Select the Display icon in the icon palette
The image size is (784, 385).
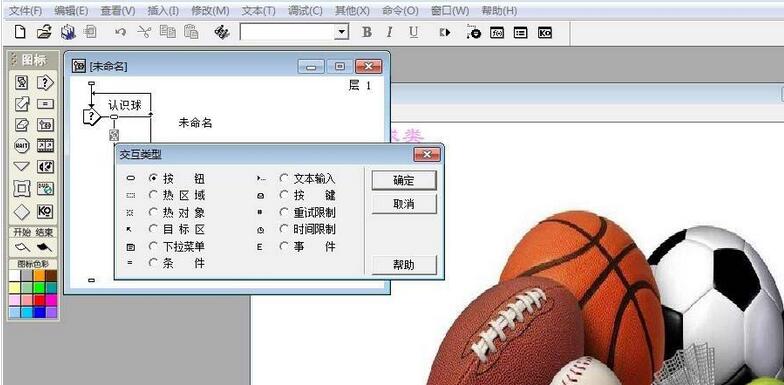coord(22,82)
